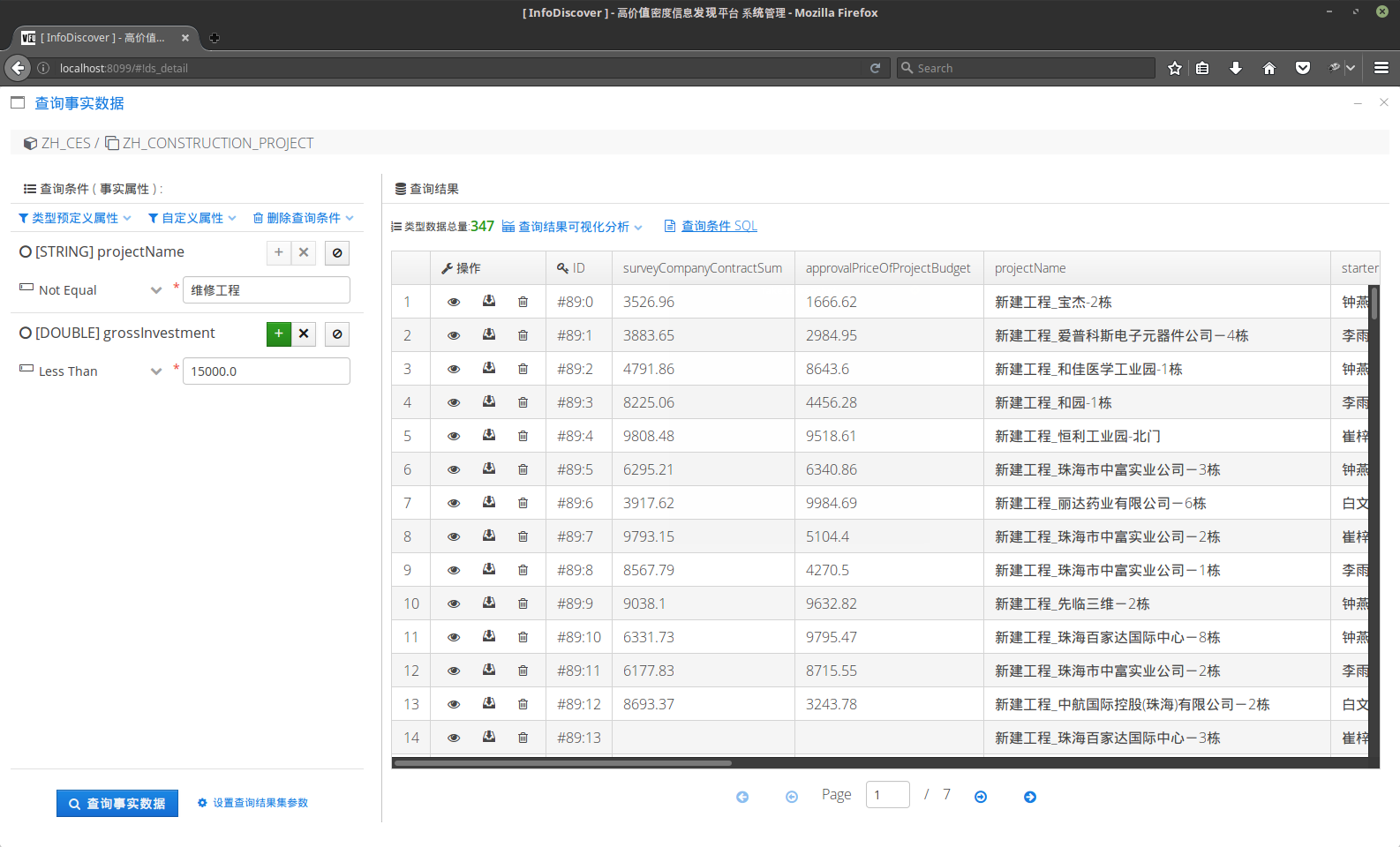This screenshot has height=847, width=1400.
Task: Remove the grossInvestment condition with X
Action: point(304,334)
